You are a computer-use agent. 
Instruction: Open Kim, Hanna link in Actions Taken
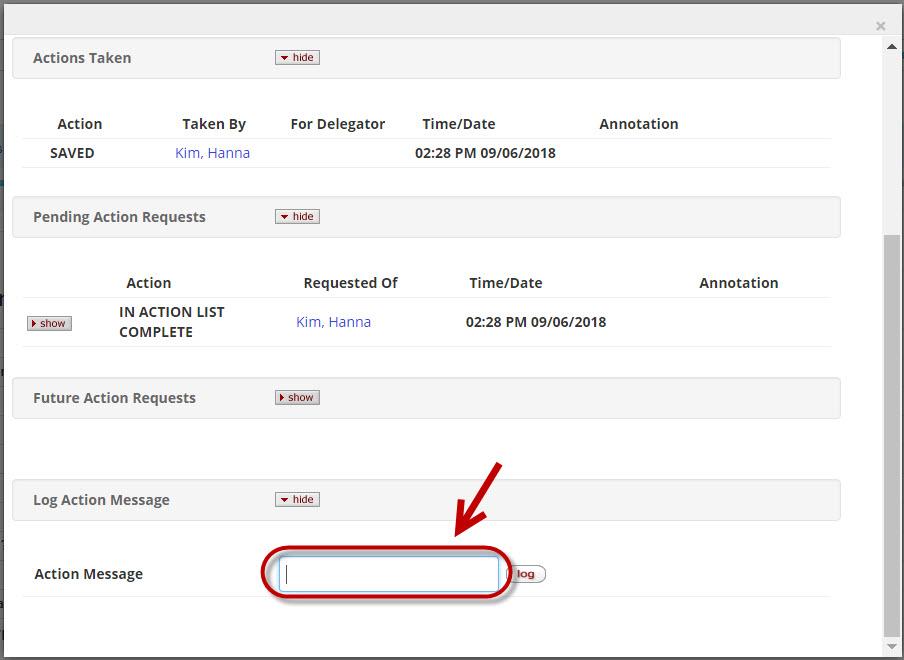tap(212, 153)
